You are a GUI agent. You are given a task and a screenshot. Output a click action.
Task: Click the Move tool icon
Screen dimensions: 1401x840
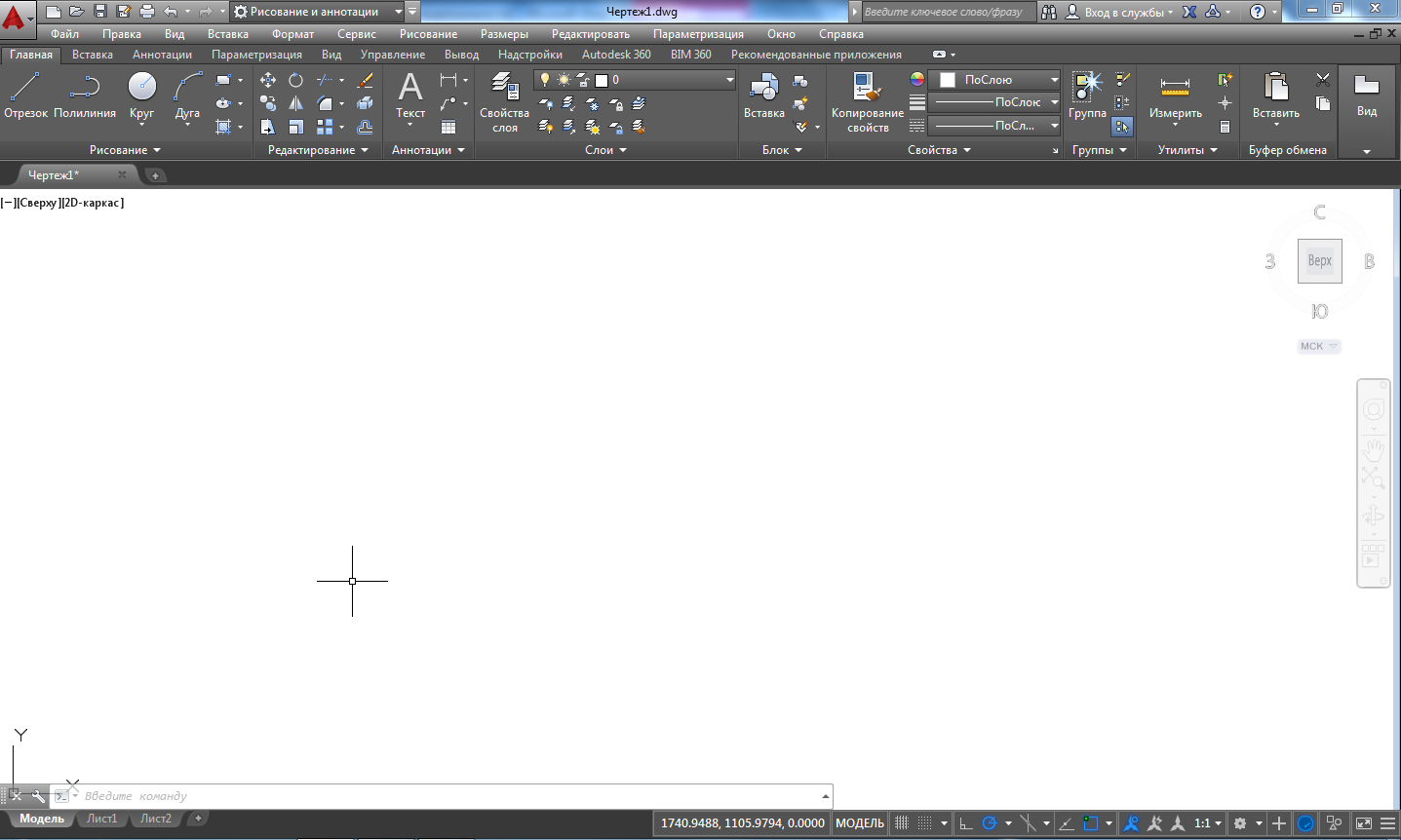tap(268, 80)
